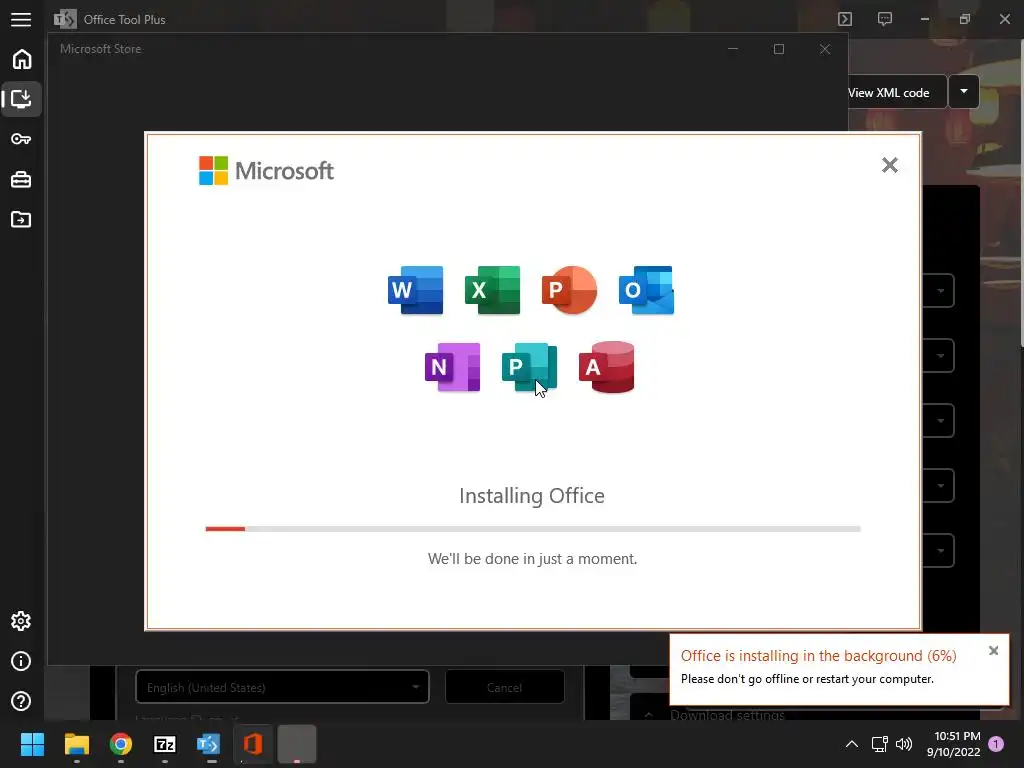1024x768 pixels.
Task: Click the Word icon in the installer
Action: tap(415, 290)
